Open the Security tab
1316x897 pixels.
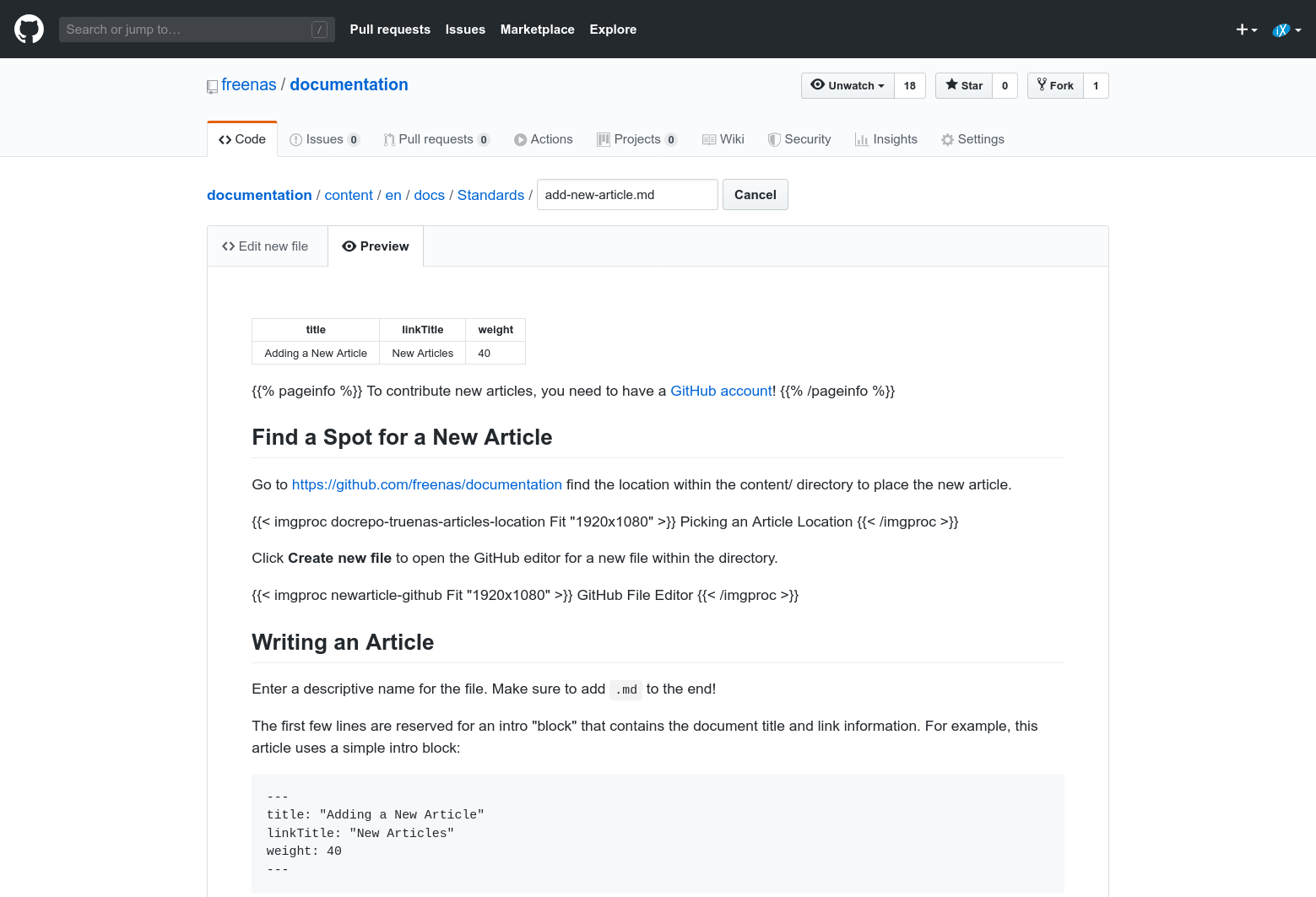tap(799, 139)
